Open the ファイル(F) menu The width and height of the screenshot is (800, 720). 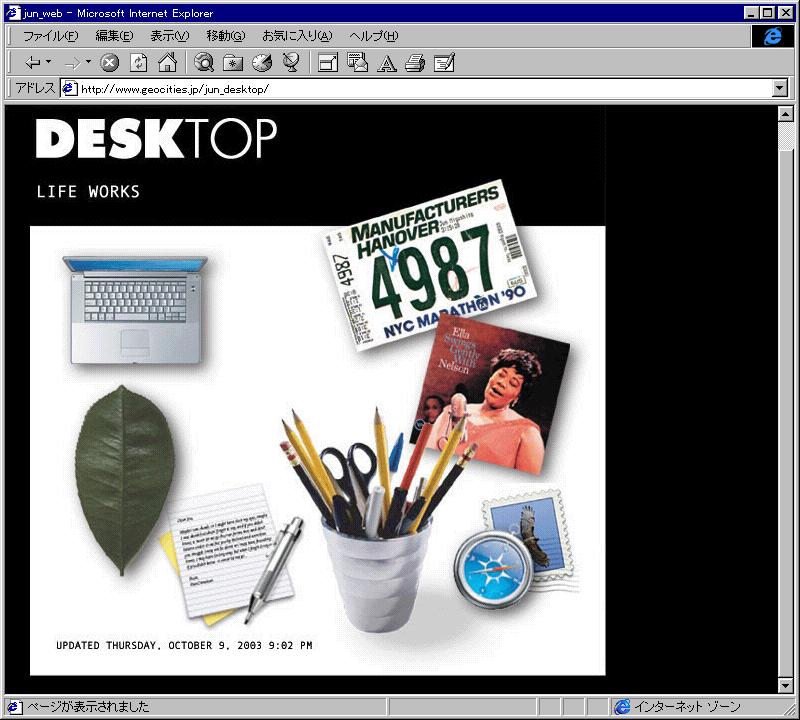click(51, 36)
